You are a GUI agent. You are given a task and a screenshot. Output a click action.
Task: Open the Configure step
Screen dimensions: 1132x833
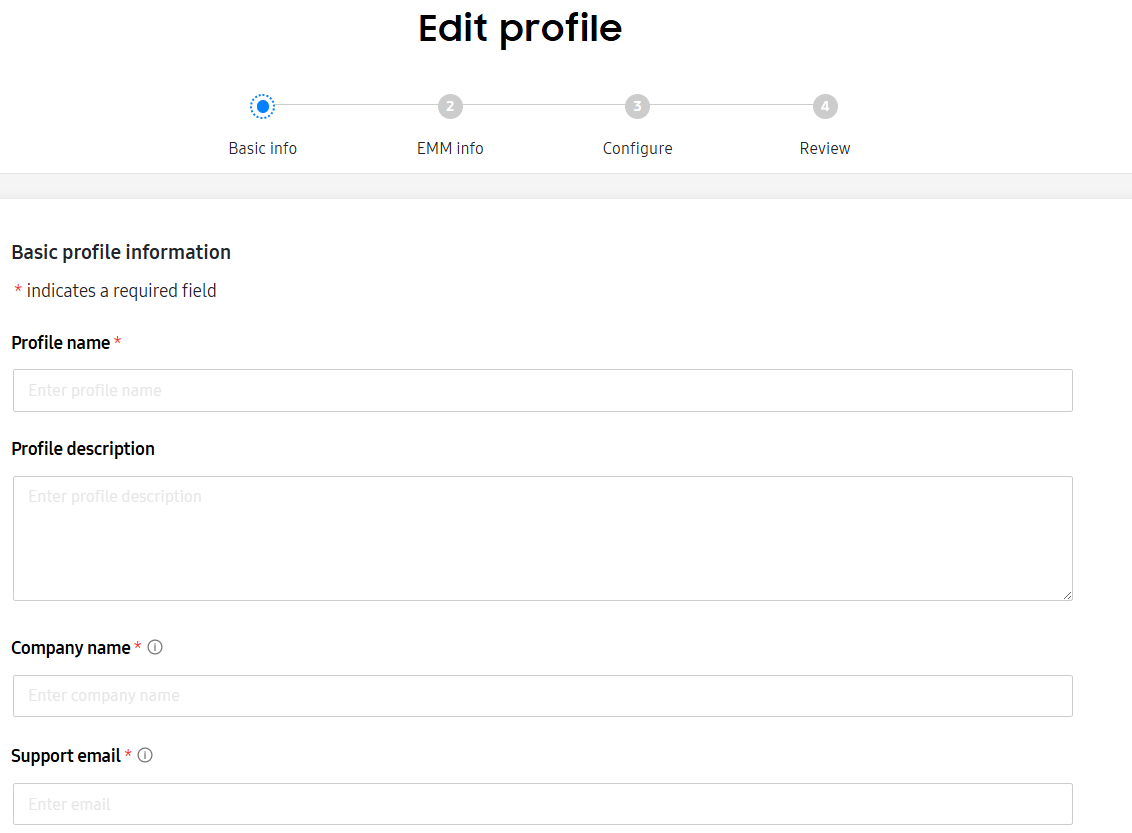click(637, 148)
